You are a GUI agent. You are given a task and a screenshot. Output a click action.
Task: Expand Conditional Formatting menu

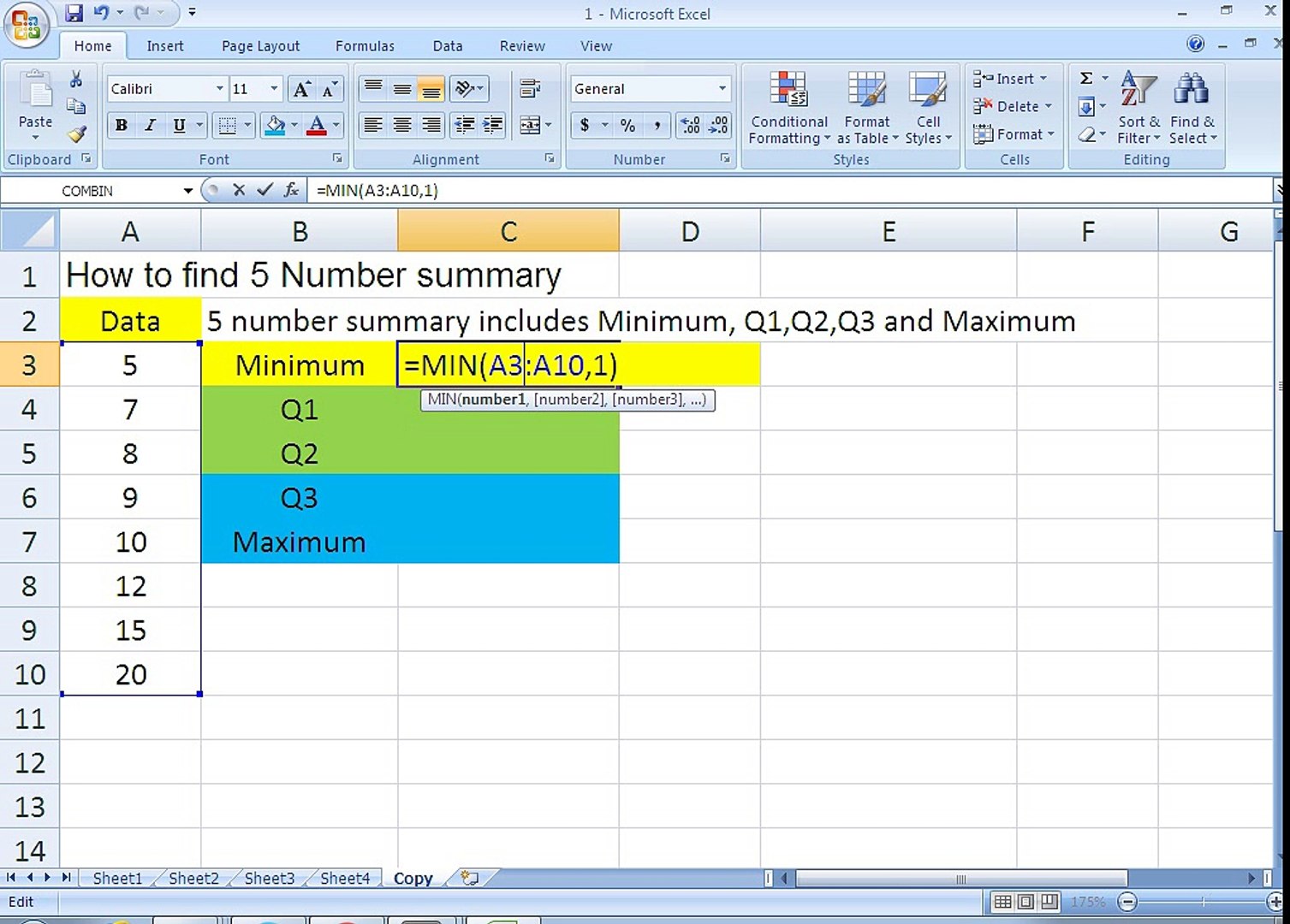click(788, 108)
